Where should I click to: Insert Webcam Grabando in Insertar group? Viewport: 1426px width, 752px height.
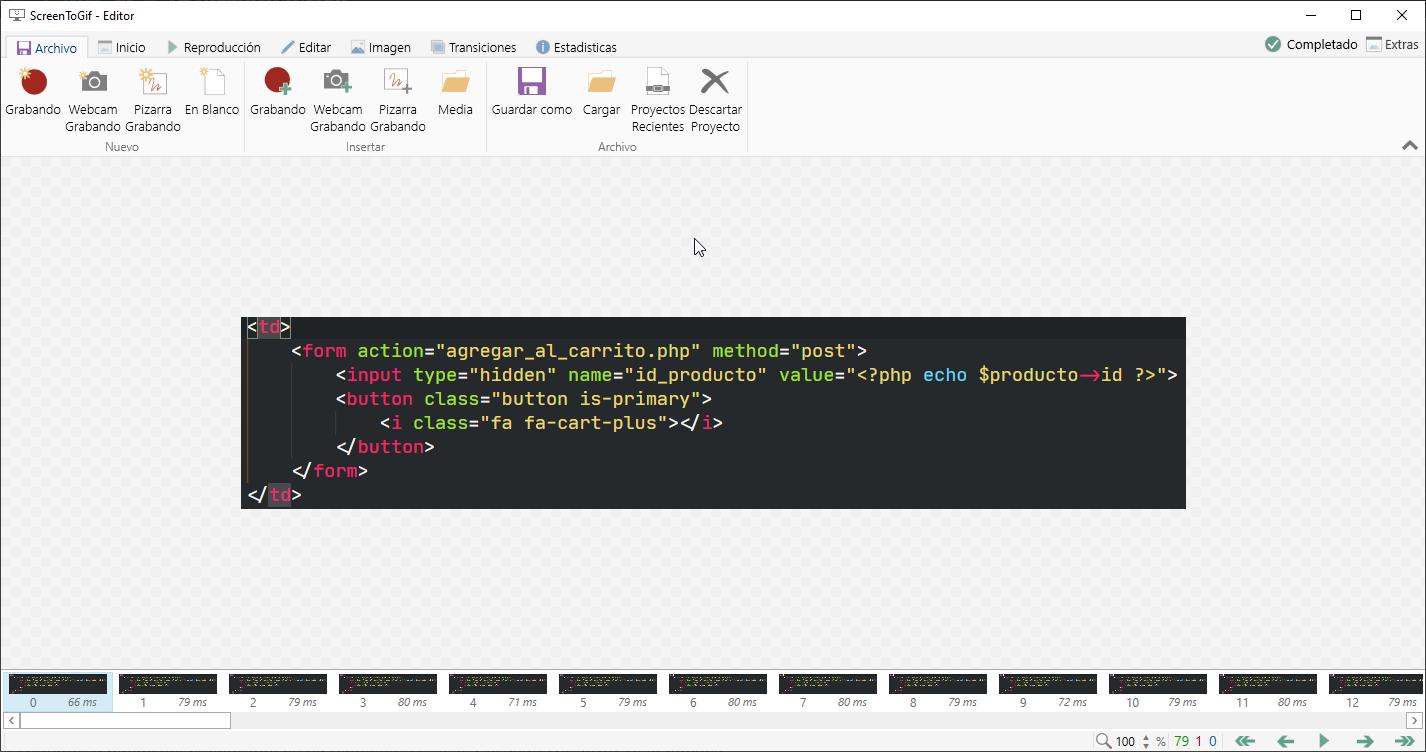(x=338, y=100)
